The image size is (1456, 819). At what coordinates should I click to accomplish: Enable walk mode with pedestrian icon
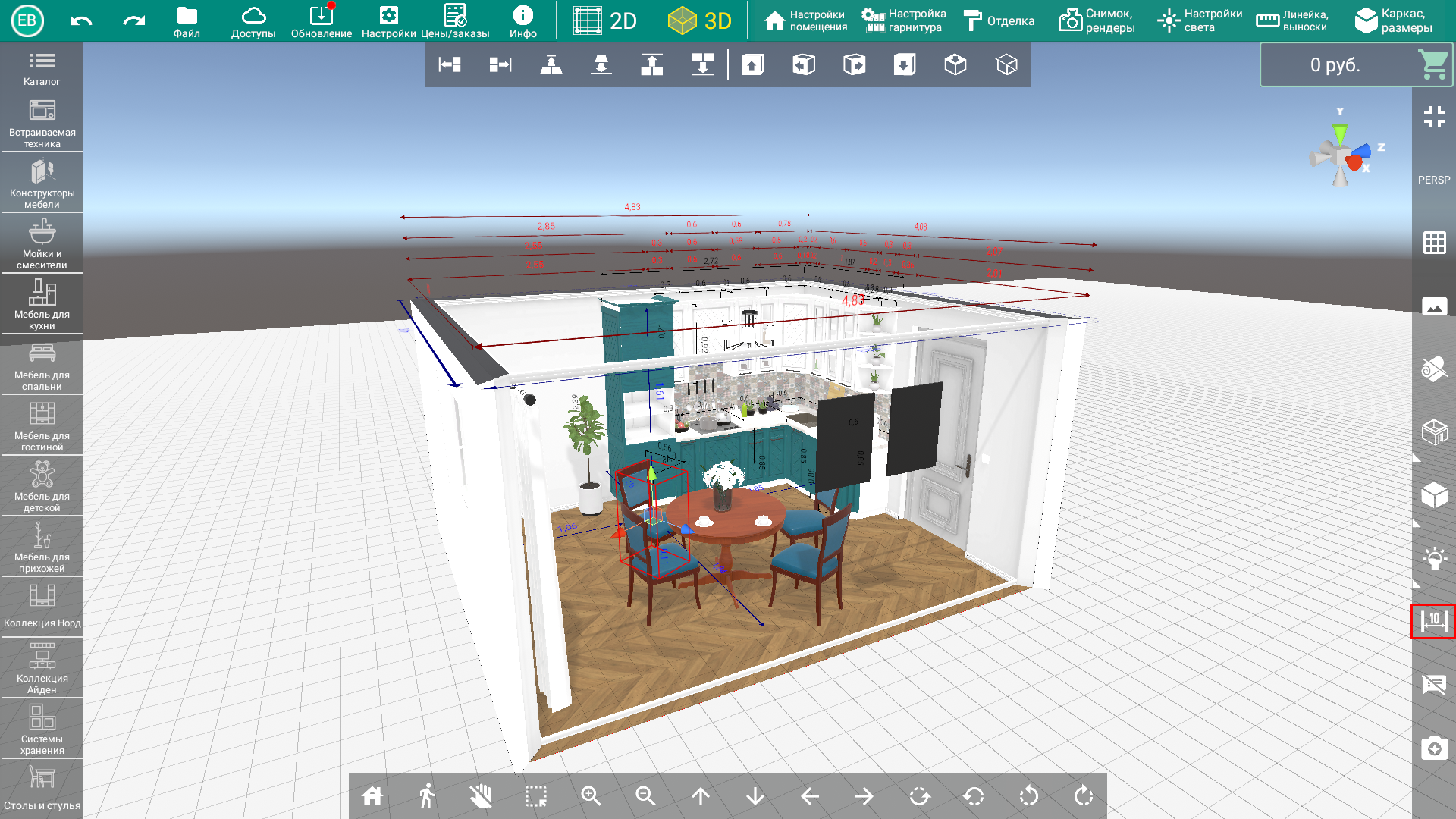427,796
